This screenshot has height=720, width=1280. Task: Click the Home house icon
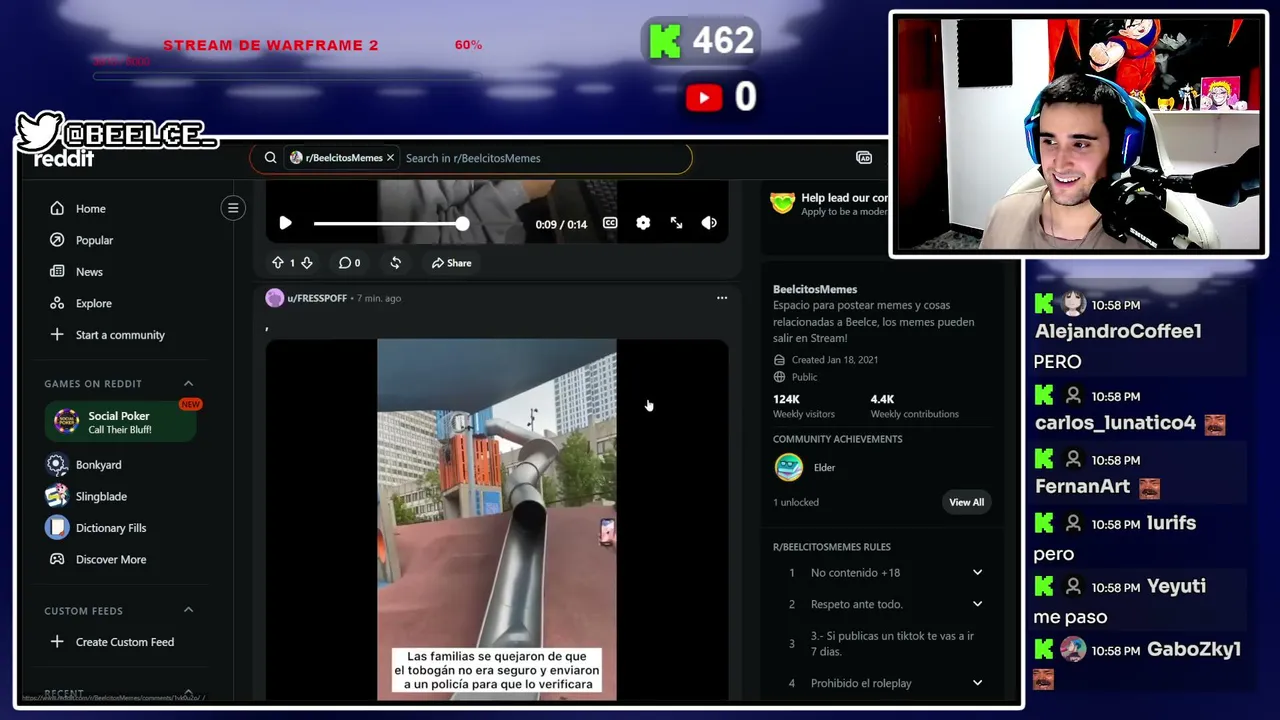coord(57,209)
